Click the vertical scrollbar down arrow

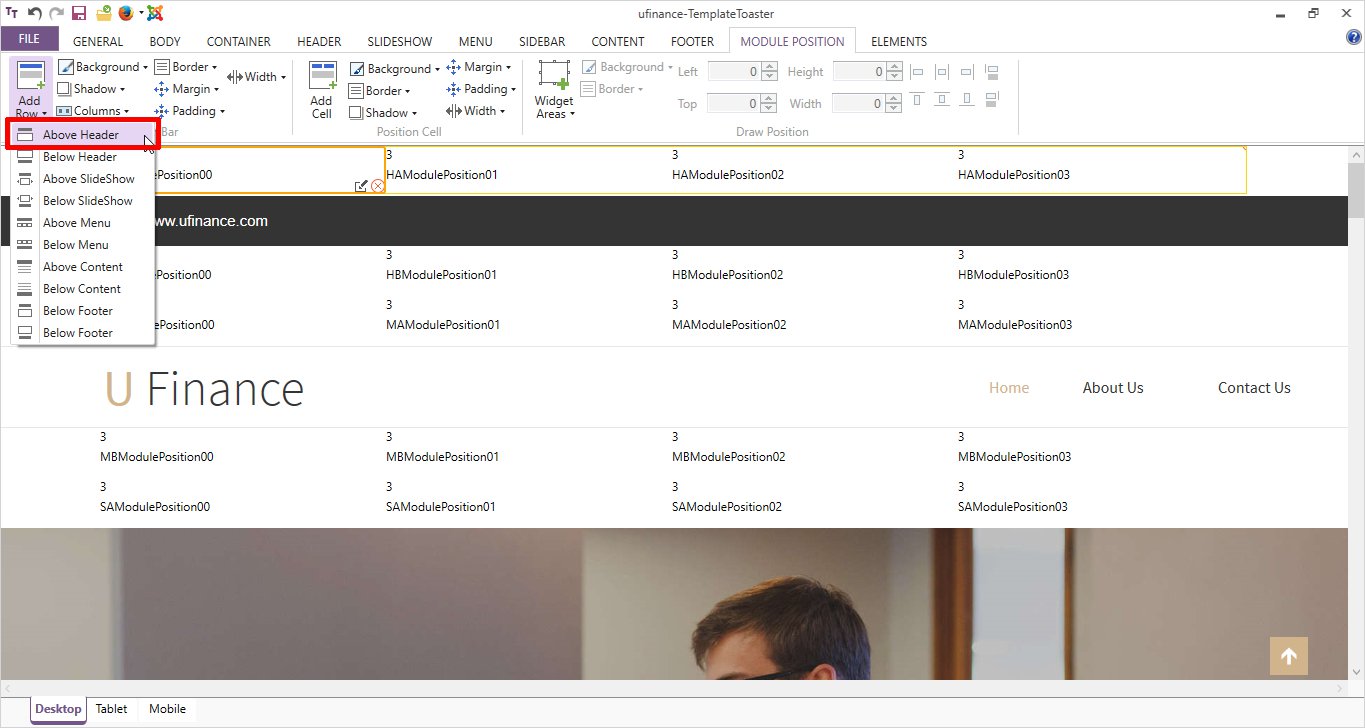(x=1355, y=673)
